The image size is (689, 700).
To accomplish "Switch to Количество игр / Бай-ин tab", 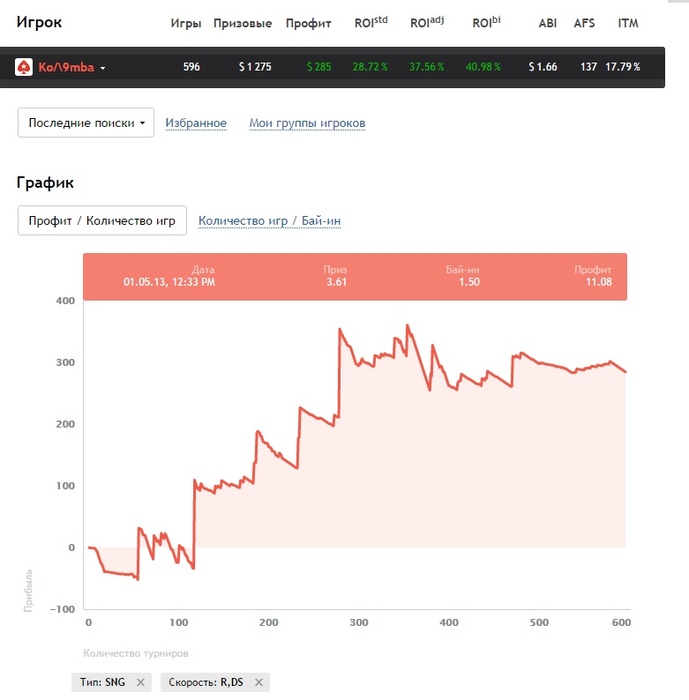I will click(269, 221).
